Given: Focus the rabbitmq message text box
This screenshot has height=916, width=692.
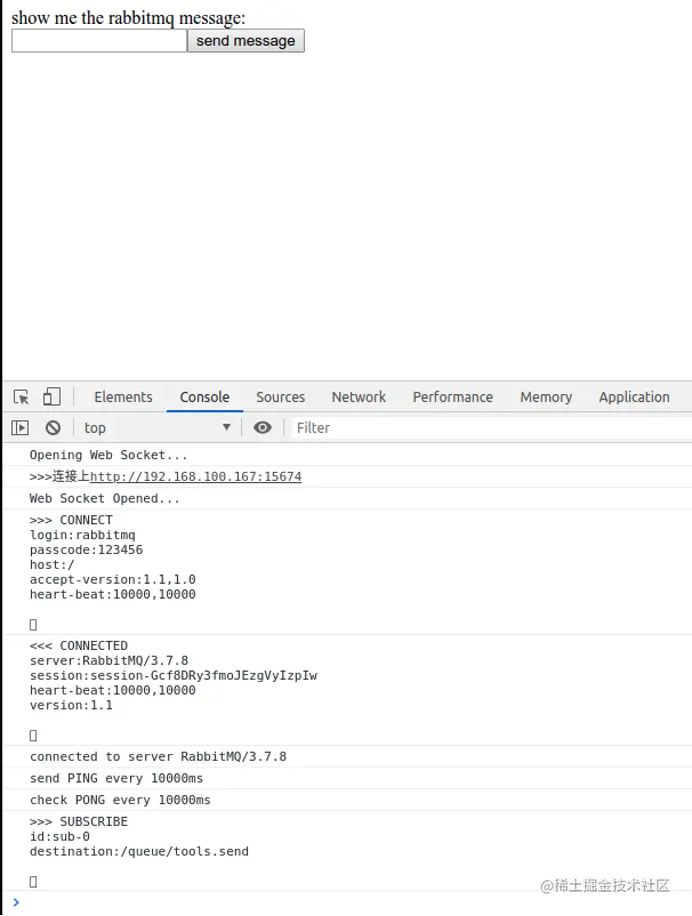Looking at the screenshot, I should (x=99, y=41).
